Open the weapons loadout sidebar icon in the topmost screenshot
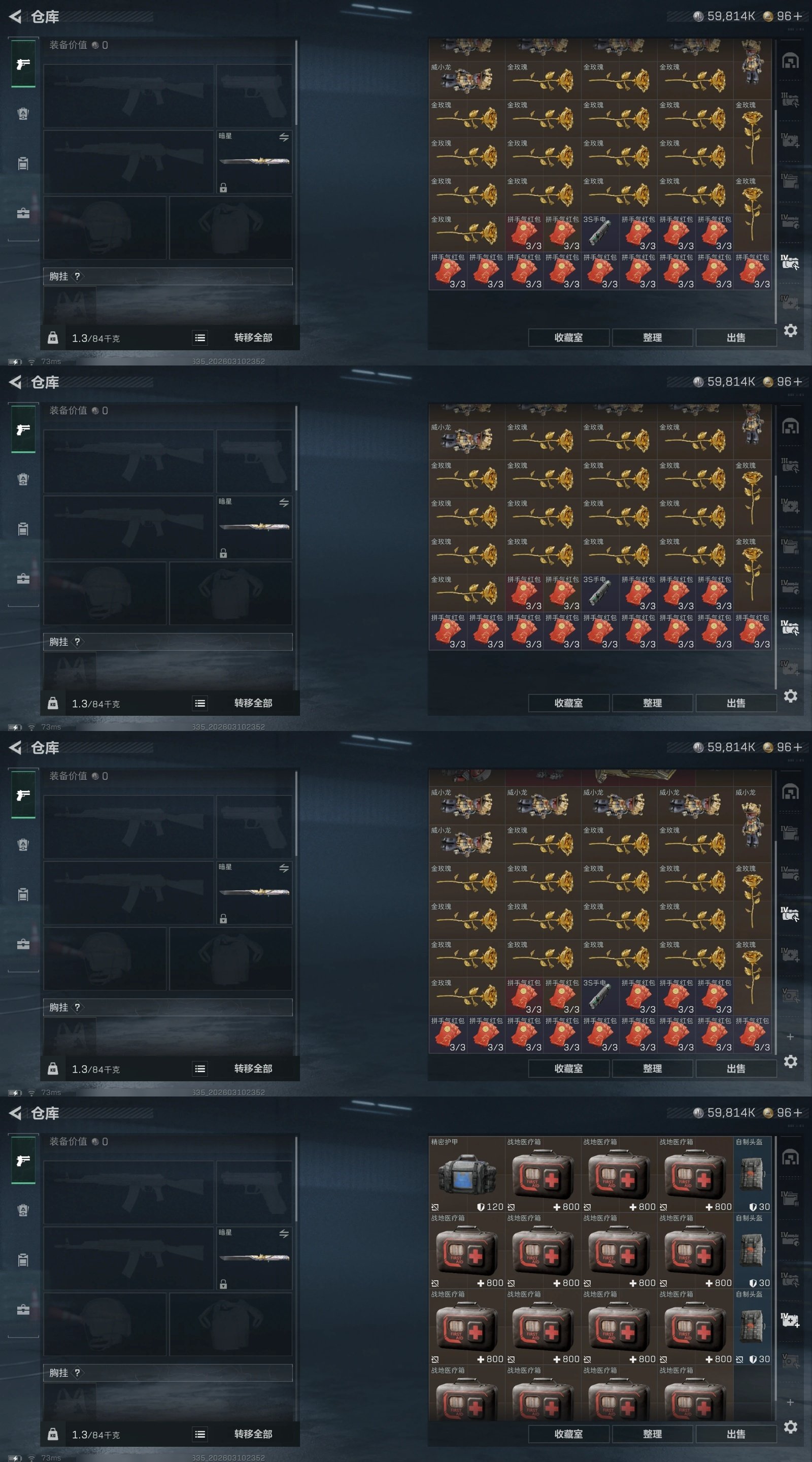Screen dimensions: 812x1462 click(23, 64)
